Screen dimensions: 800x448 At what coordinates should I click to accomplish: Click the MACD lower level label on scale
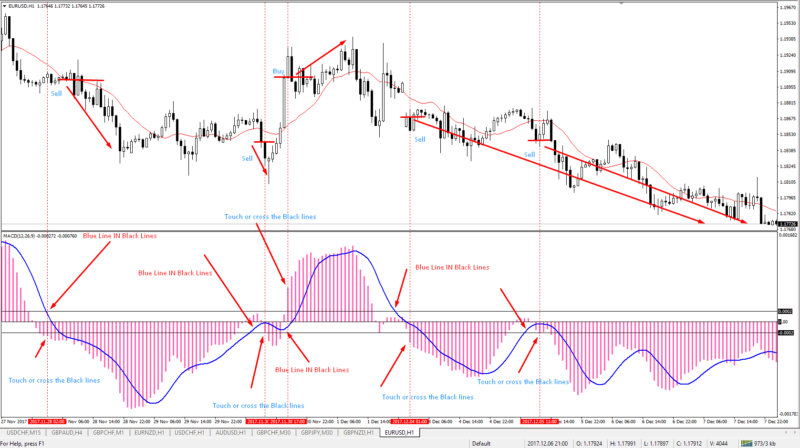(786, 333)
